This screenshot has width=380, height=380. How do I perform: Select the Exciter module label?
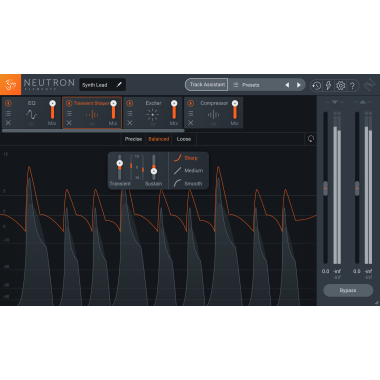(153, 103)
